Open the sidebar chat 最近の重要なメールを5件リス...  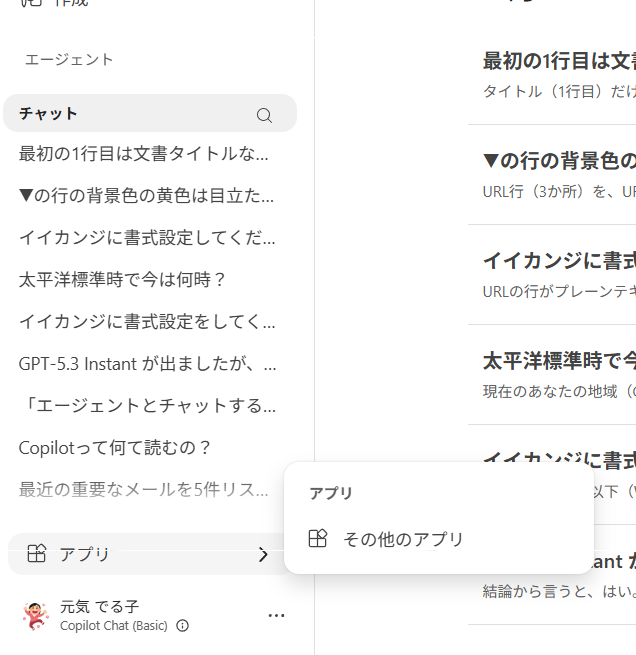(143, 489)
